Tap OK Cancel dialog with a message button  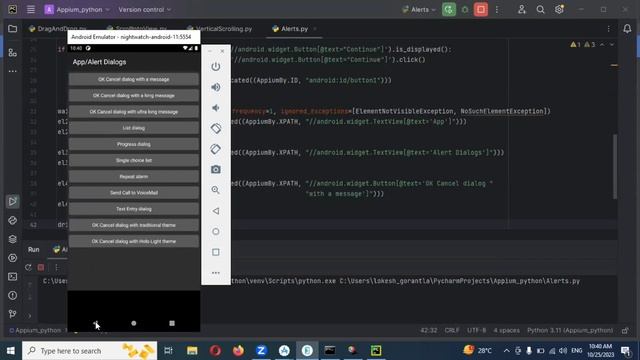[x=133, y=79]
